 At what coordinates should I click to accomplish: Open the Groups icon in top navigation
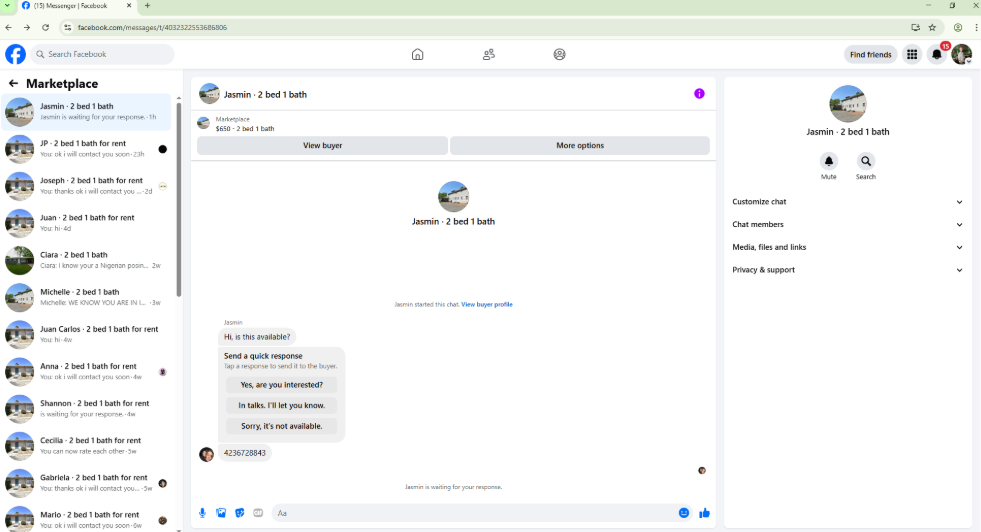[559, 54]
